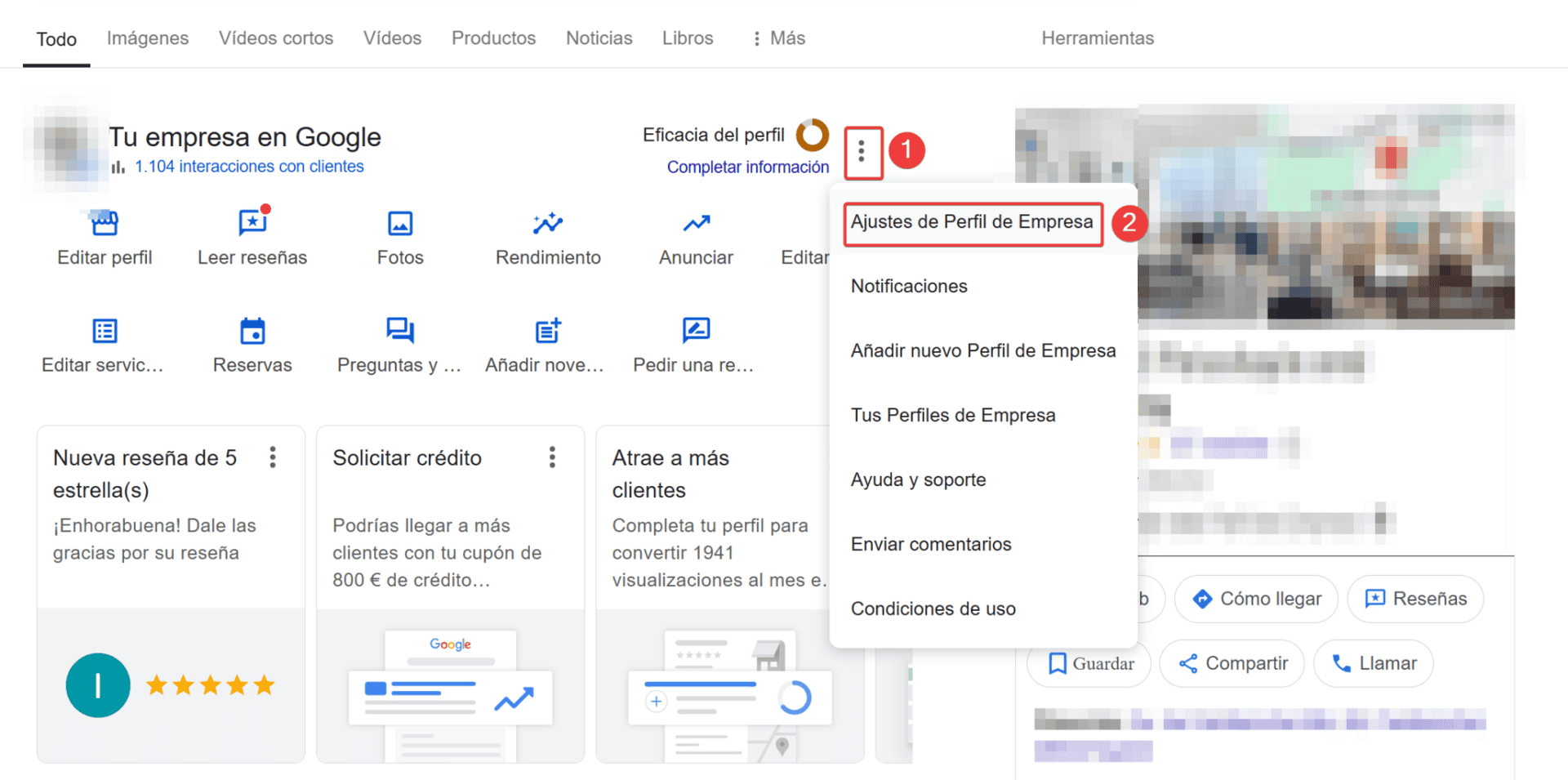Open the Productos tab
The image size is (1568, 780).
493,38
